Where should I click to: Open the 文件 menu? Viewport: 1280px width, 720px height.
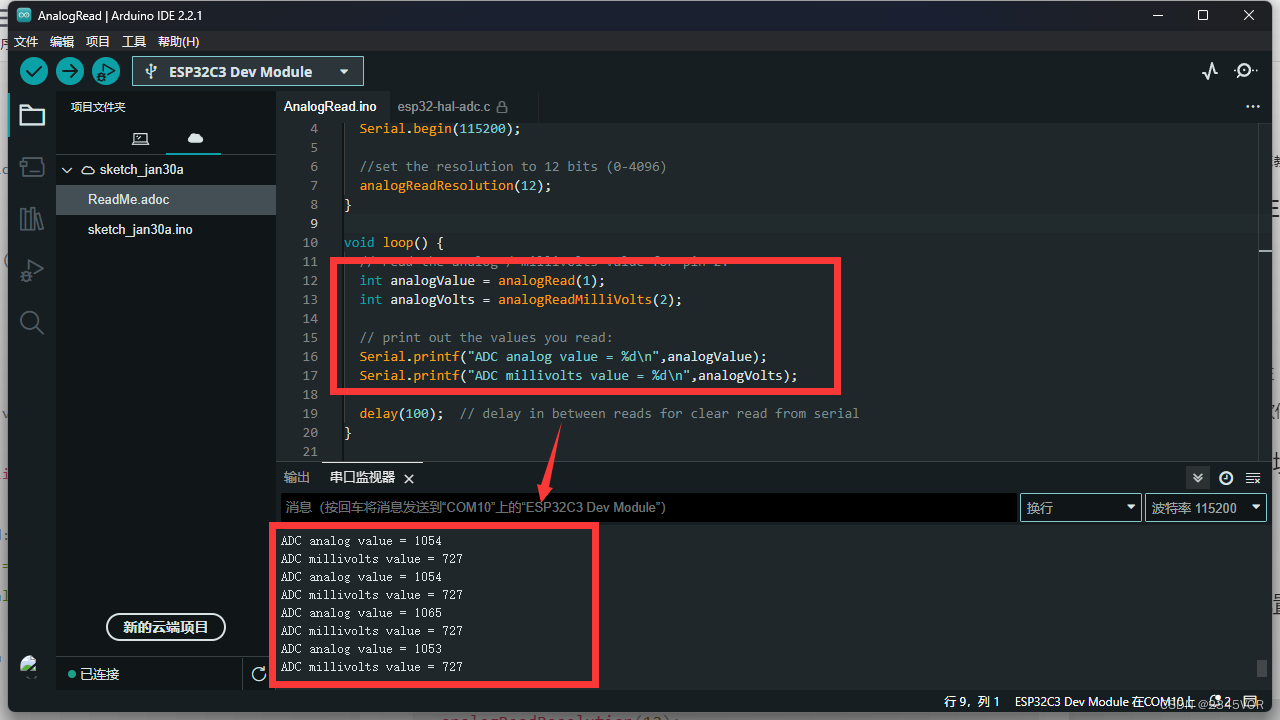click(x=26, y=42)
